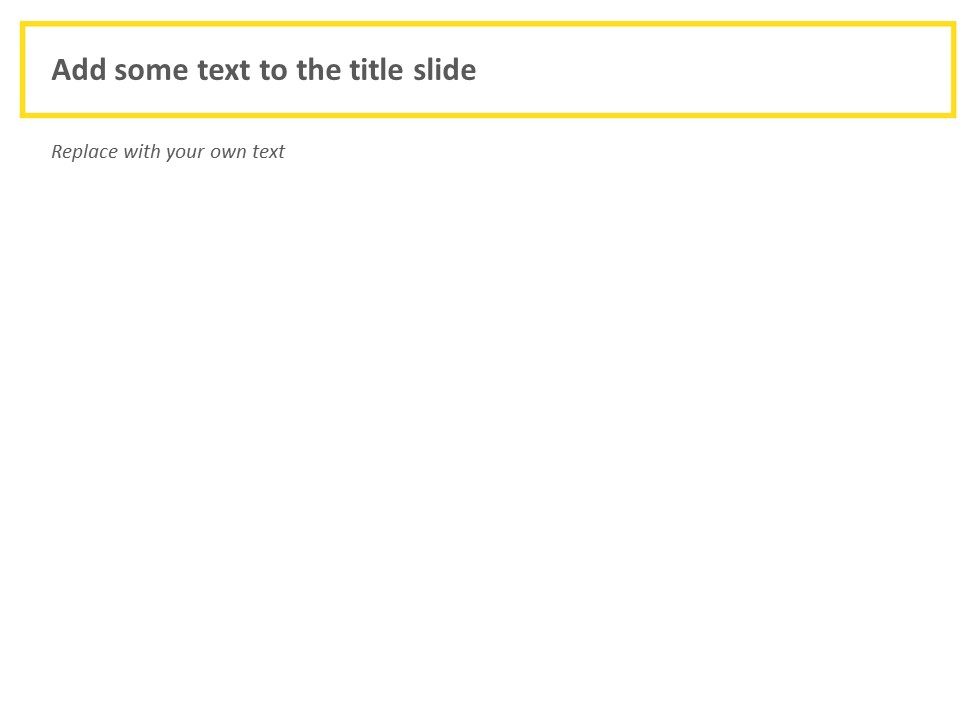Click the bottom edge of the yellow title frame

[488, 114]
